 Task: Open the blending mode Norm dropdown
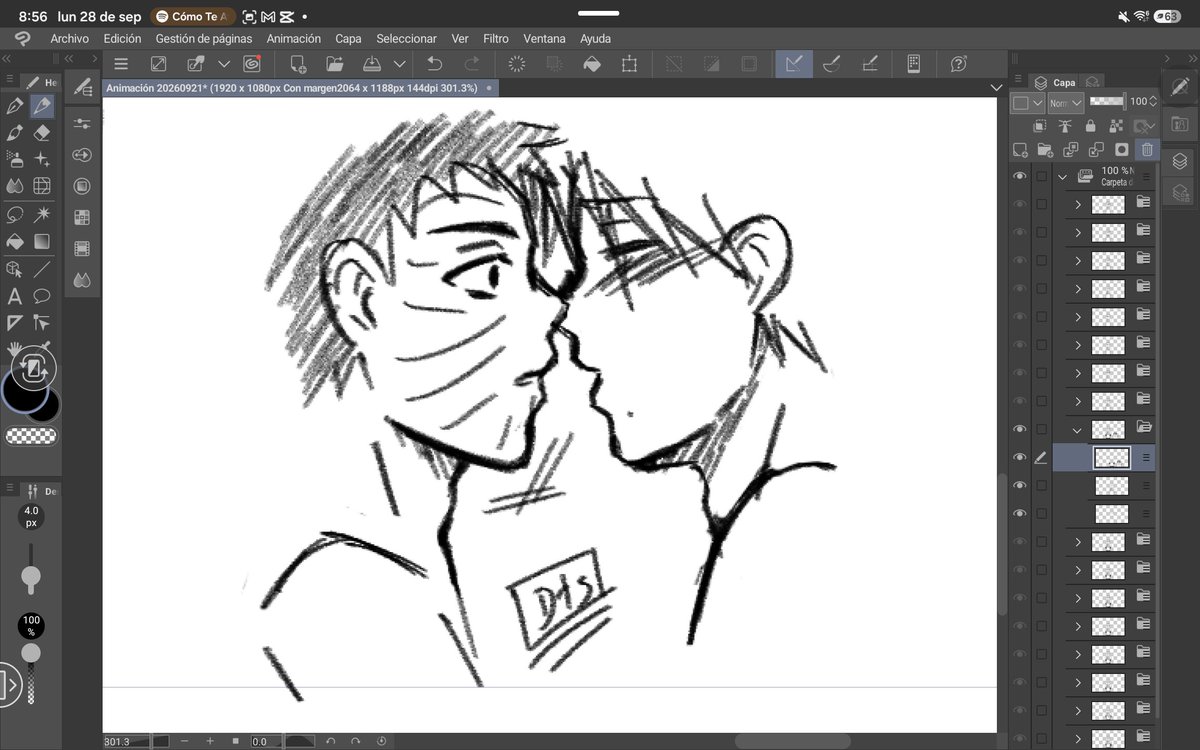tap(1065, 102)
